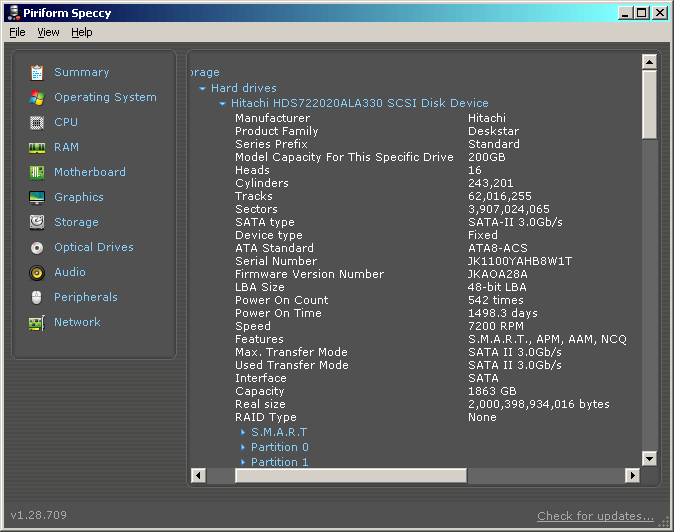674x532 pixels.
Task: Click the CPU chip icon
Action: pyautogui.click(x=37, y=123)
